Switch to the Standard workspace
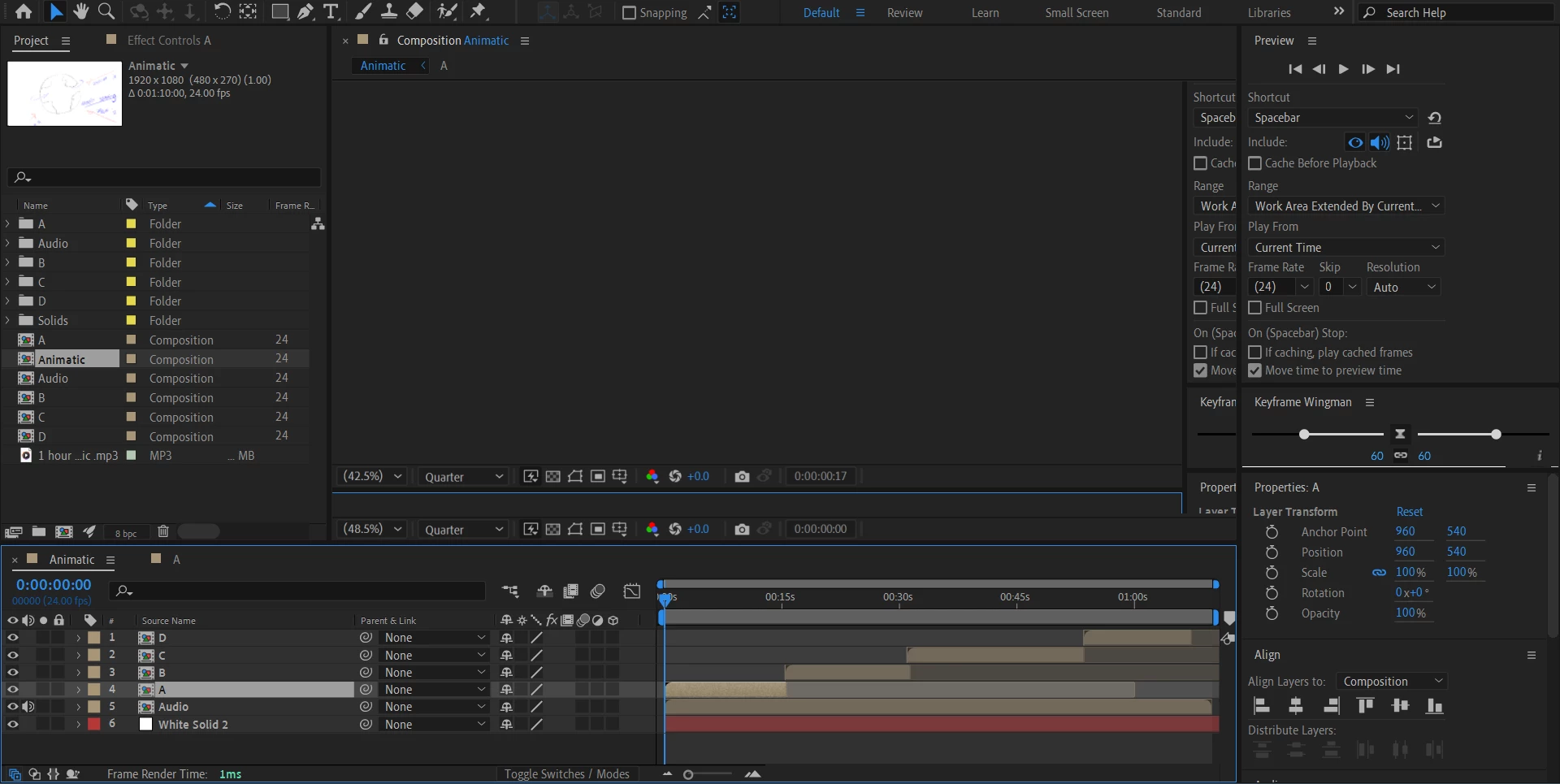Screen dimensions: 1560x784 tap(1178, 13)
